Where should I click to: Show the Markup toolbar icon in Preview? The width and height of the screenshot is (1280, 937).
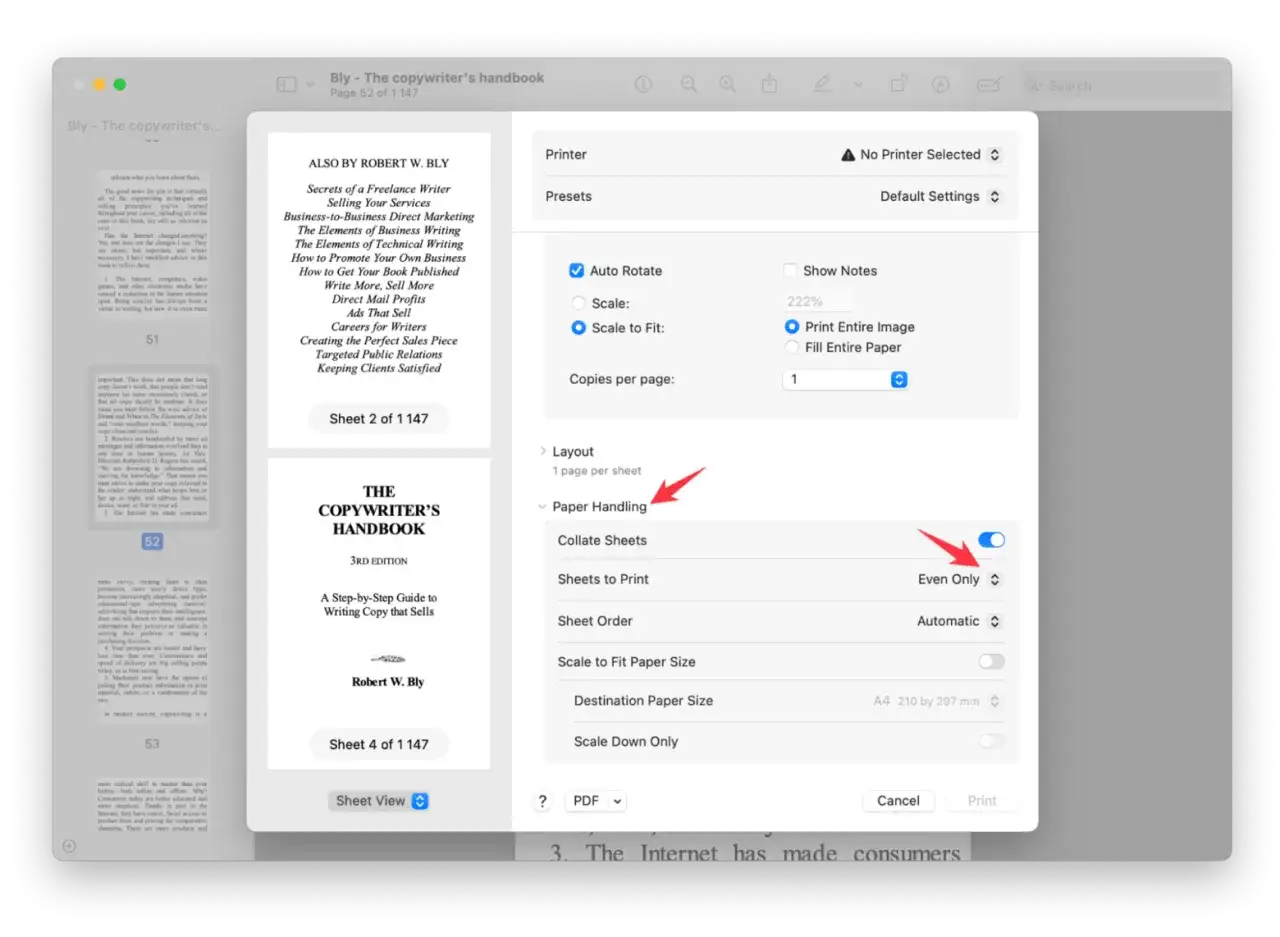940,85
